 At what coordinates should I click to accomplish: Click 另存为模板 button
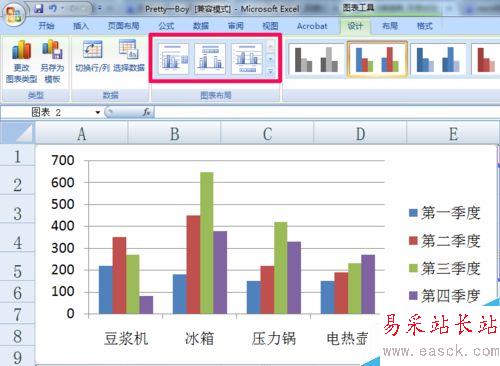52,62
